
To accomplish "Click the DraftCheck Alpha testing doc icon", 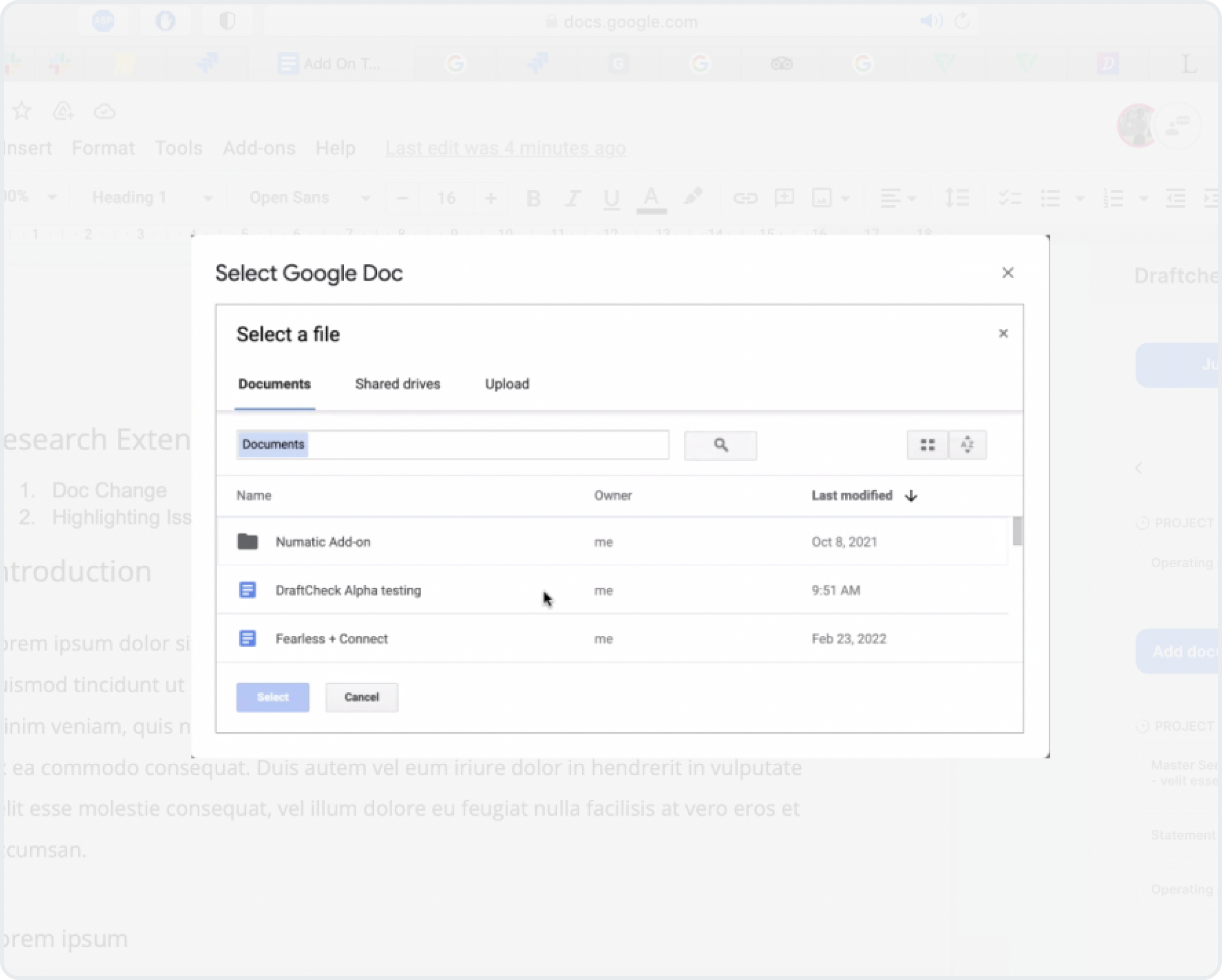I will (247, 590).
